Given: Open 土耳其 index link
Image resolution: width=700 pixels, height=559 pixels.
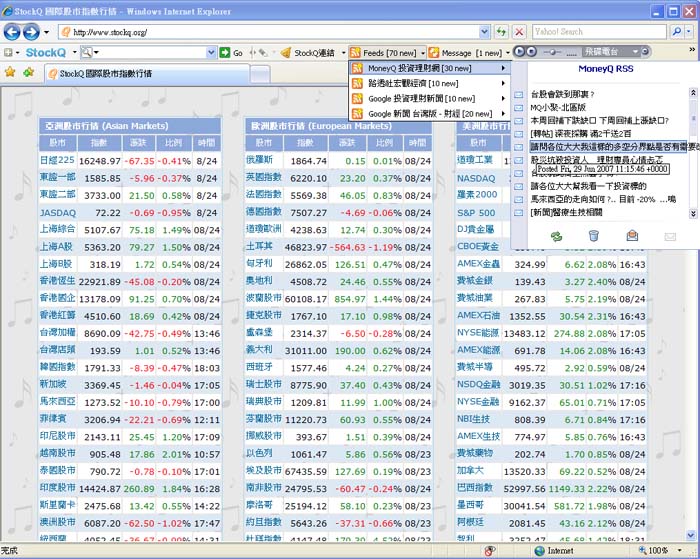Looking at the screenshot, I should coord(259,246).
